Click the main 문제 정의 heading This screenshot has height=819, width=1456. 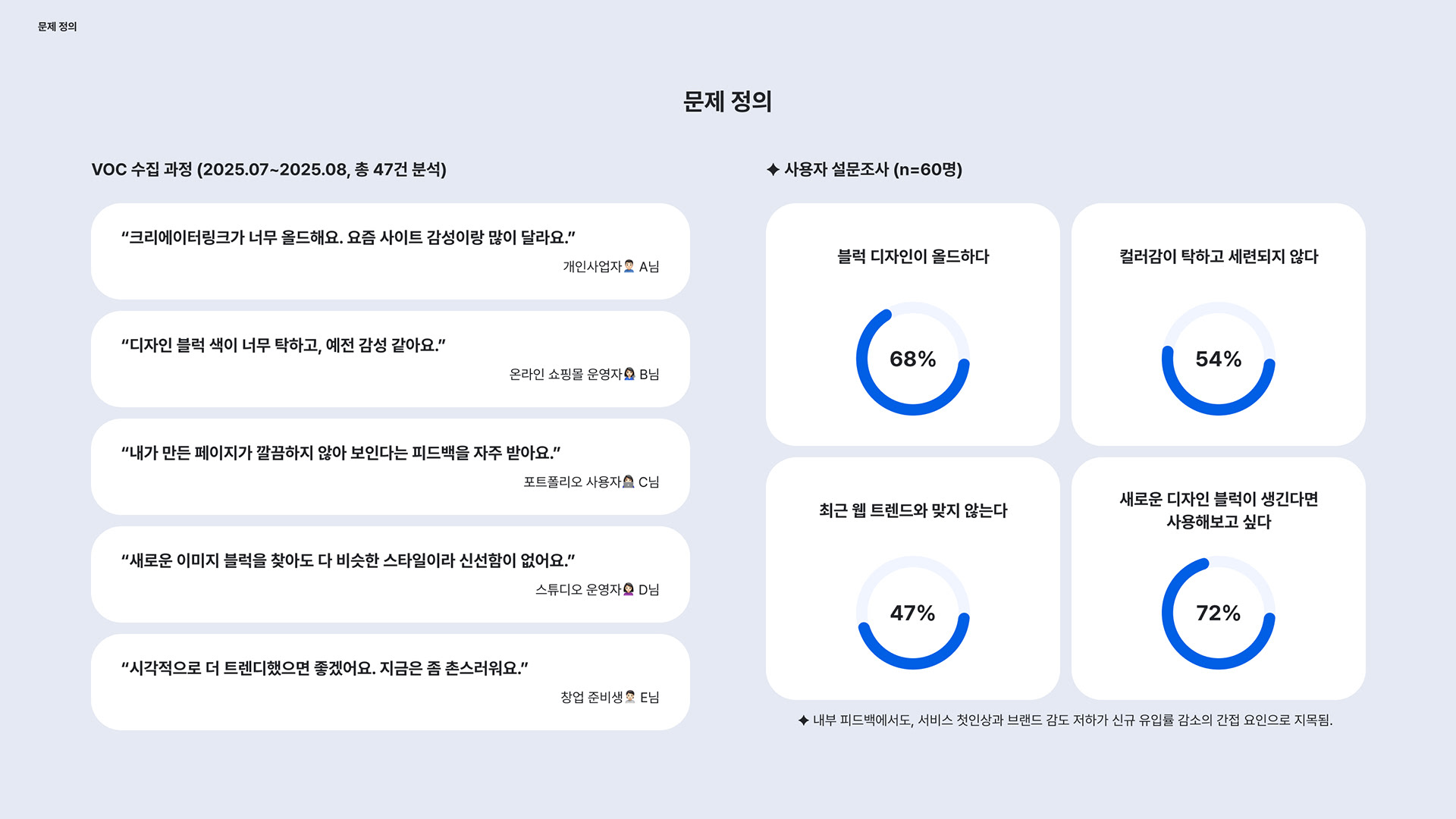[x=727, y=101]
